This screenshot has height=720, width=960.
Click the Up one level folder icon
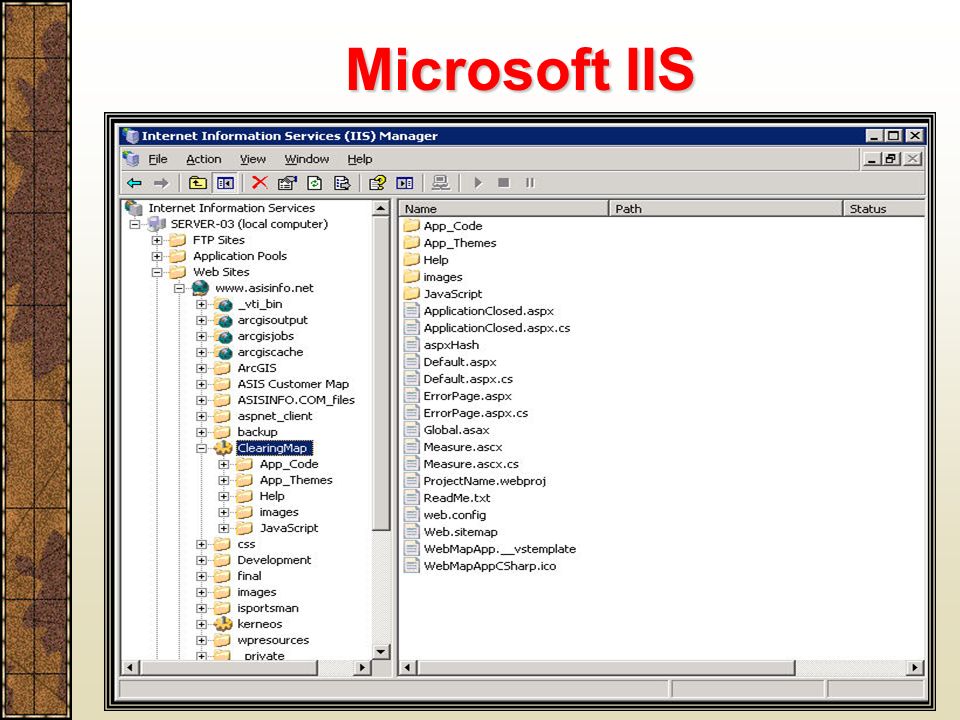pyautogui.click(x=197, y=182)
